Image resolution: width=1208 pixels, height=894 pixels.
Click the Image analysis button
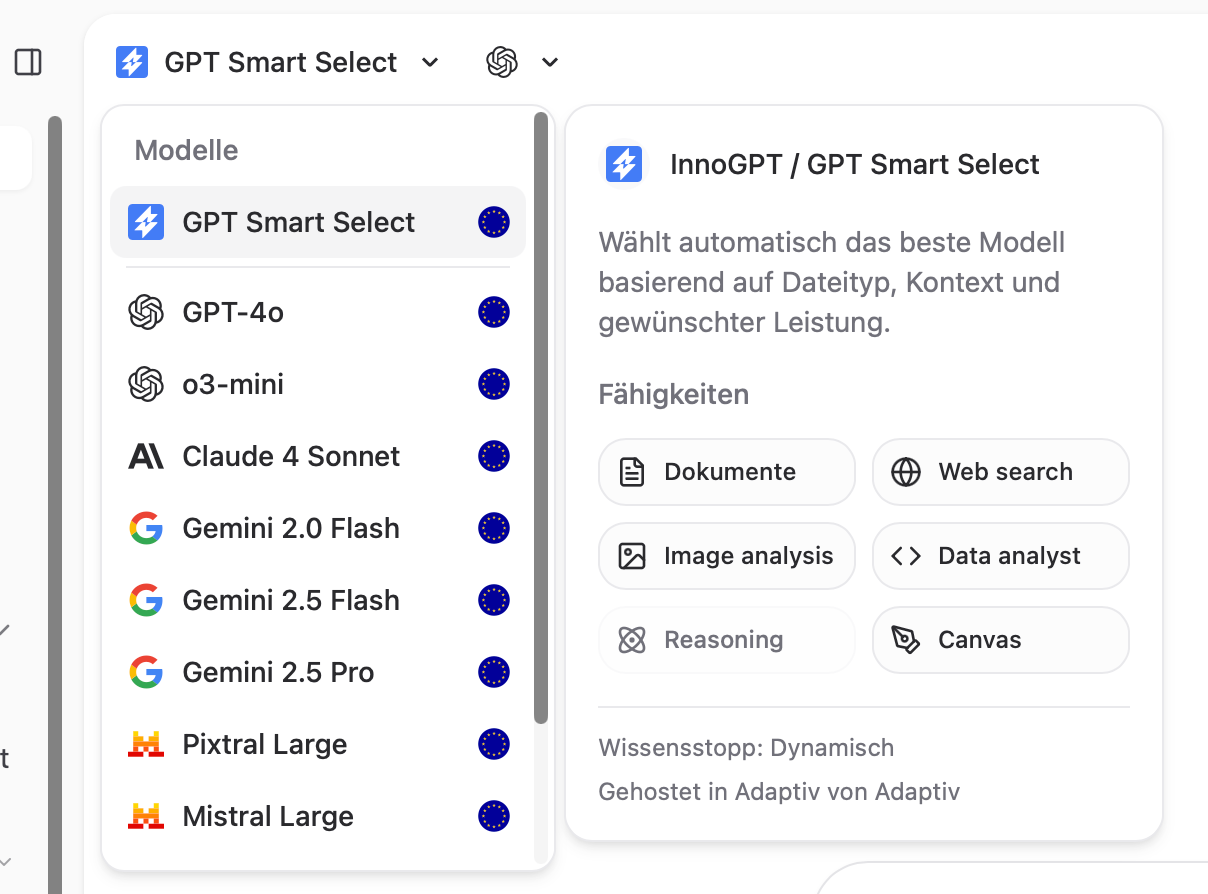click(x=727, y=556)
